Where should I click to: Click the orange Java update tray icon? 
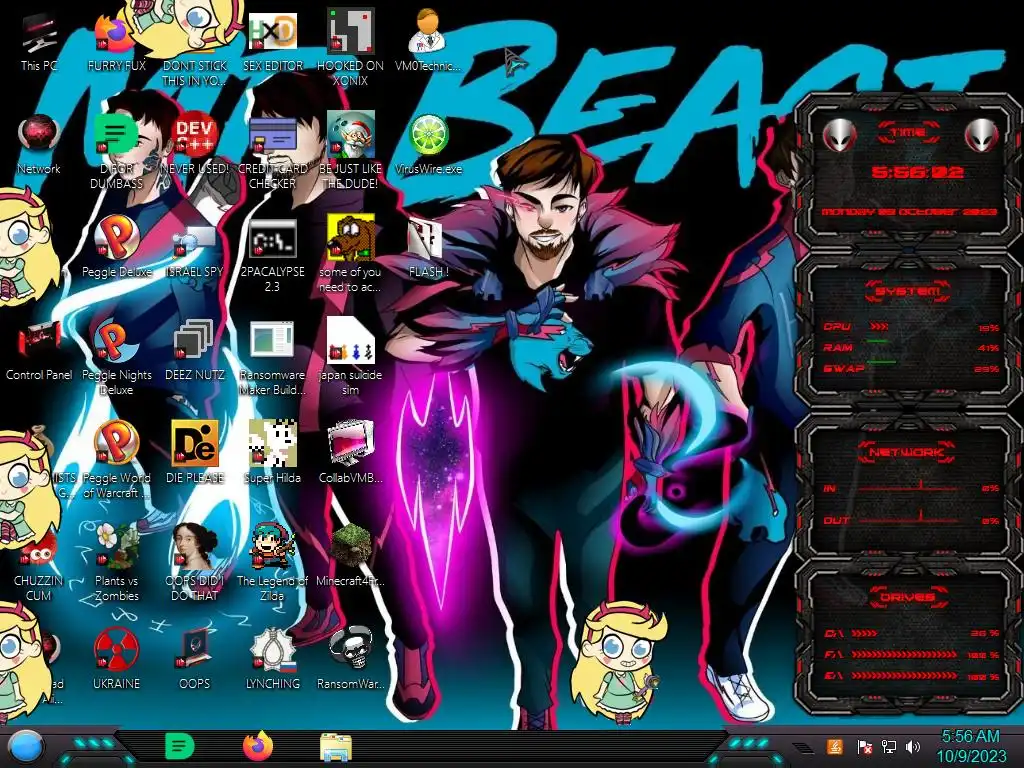(x=835, y=746)
